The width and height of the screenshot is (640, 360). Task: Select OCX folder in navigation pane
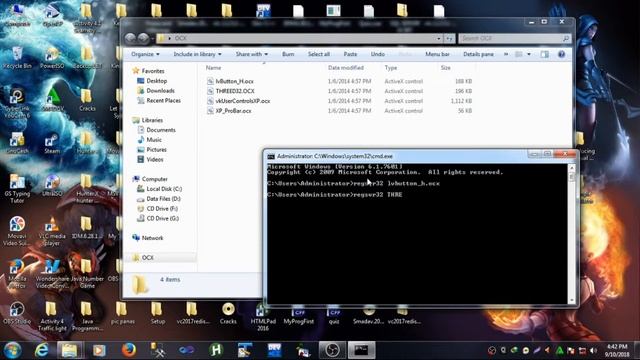pyautogui.click(x=143, y=258)
